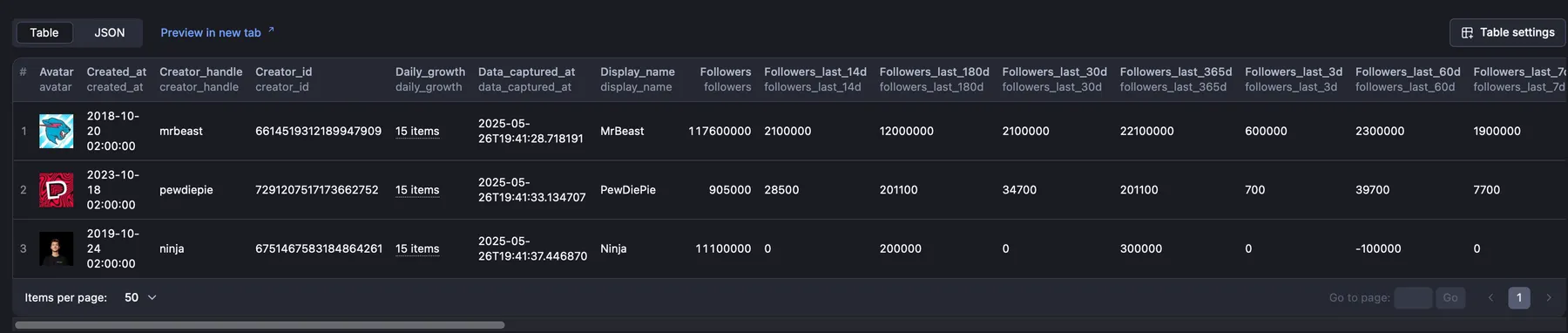The height and width of the screenshot is (333, 1568).
Task: Switch to the JSON view tab
Action: click(x=110, y=32)
